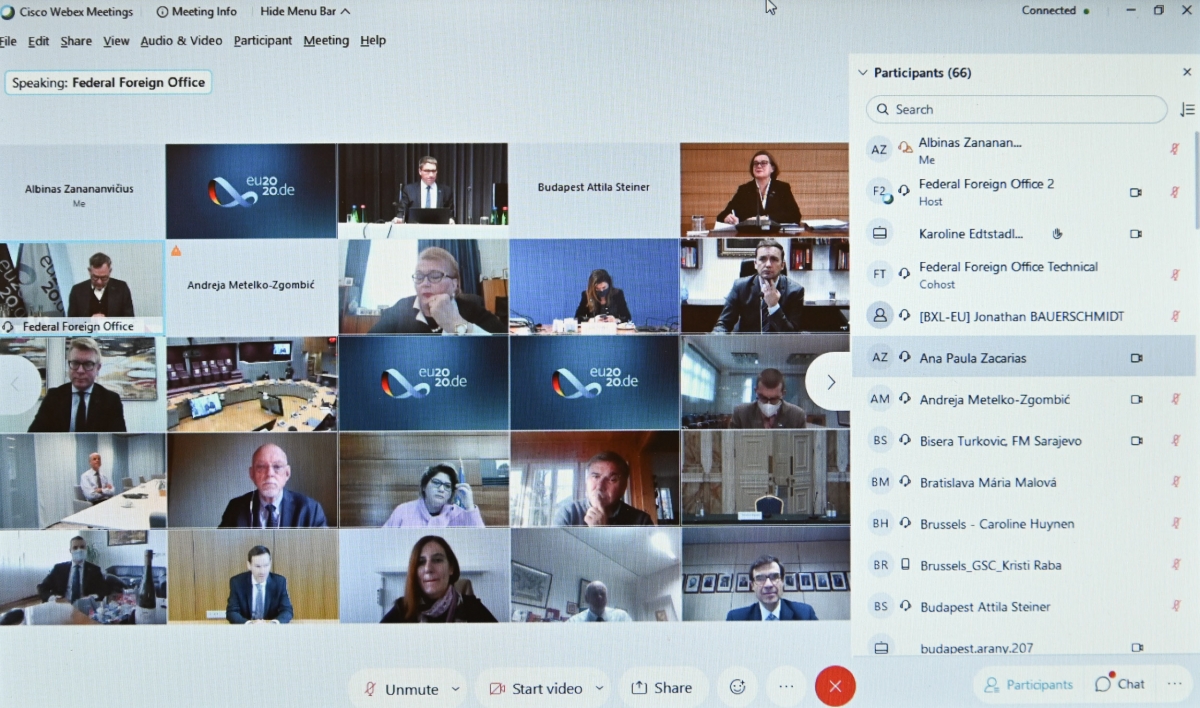The height and width of the screenshot is (708, 1200).
Task: Open the Meeting menu
Action: 326,41
